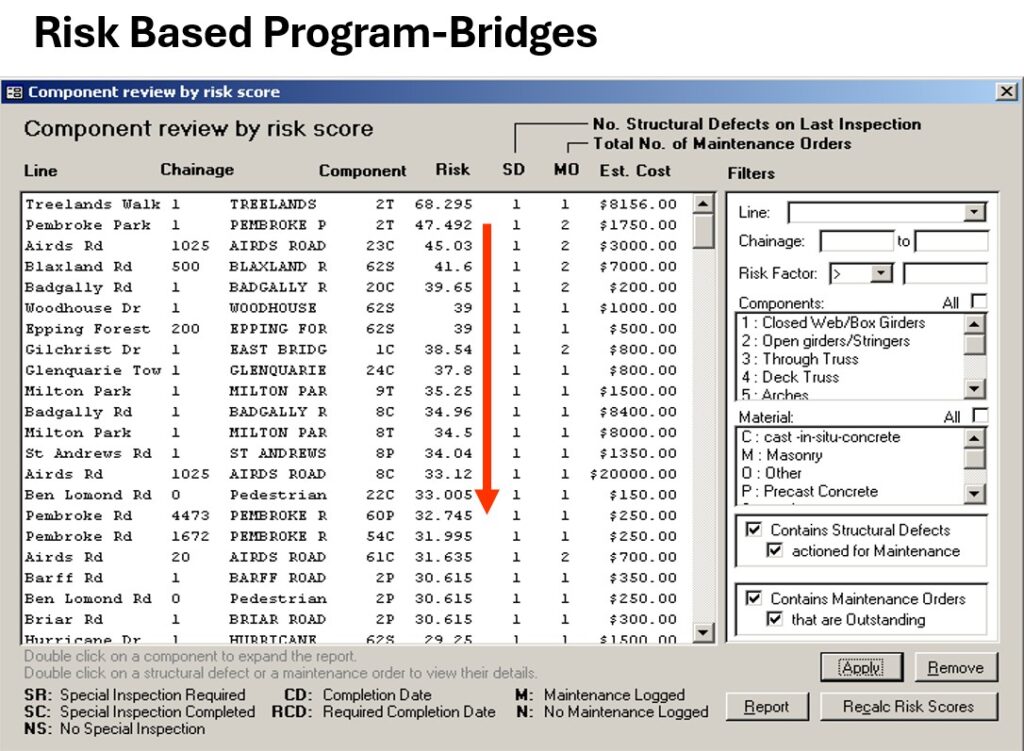Click the up arrow of the main results list

[x=703, y=204]
